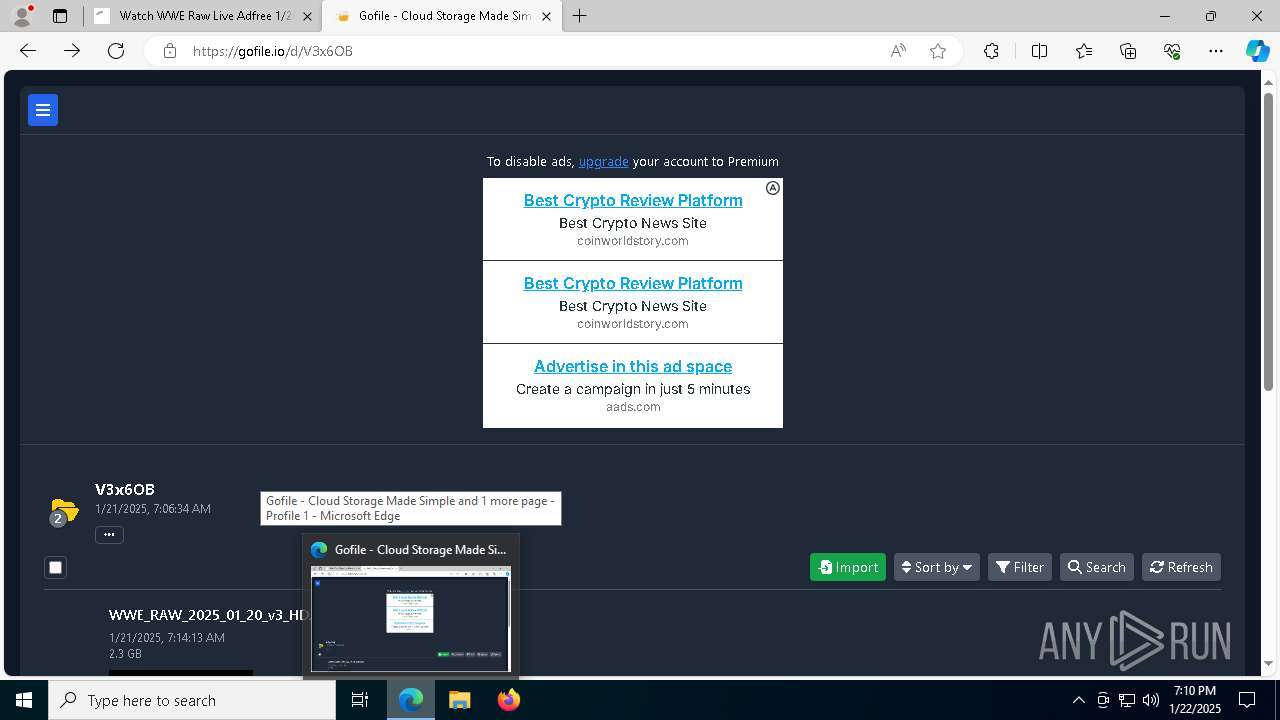The image size is (1280, 720).
Task: Reload the Gofile page
Action: [x=116, y=51]
